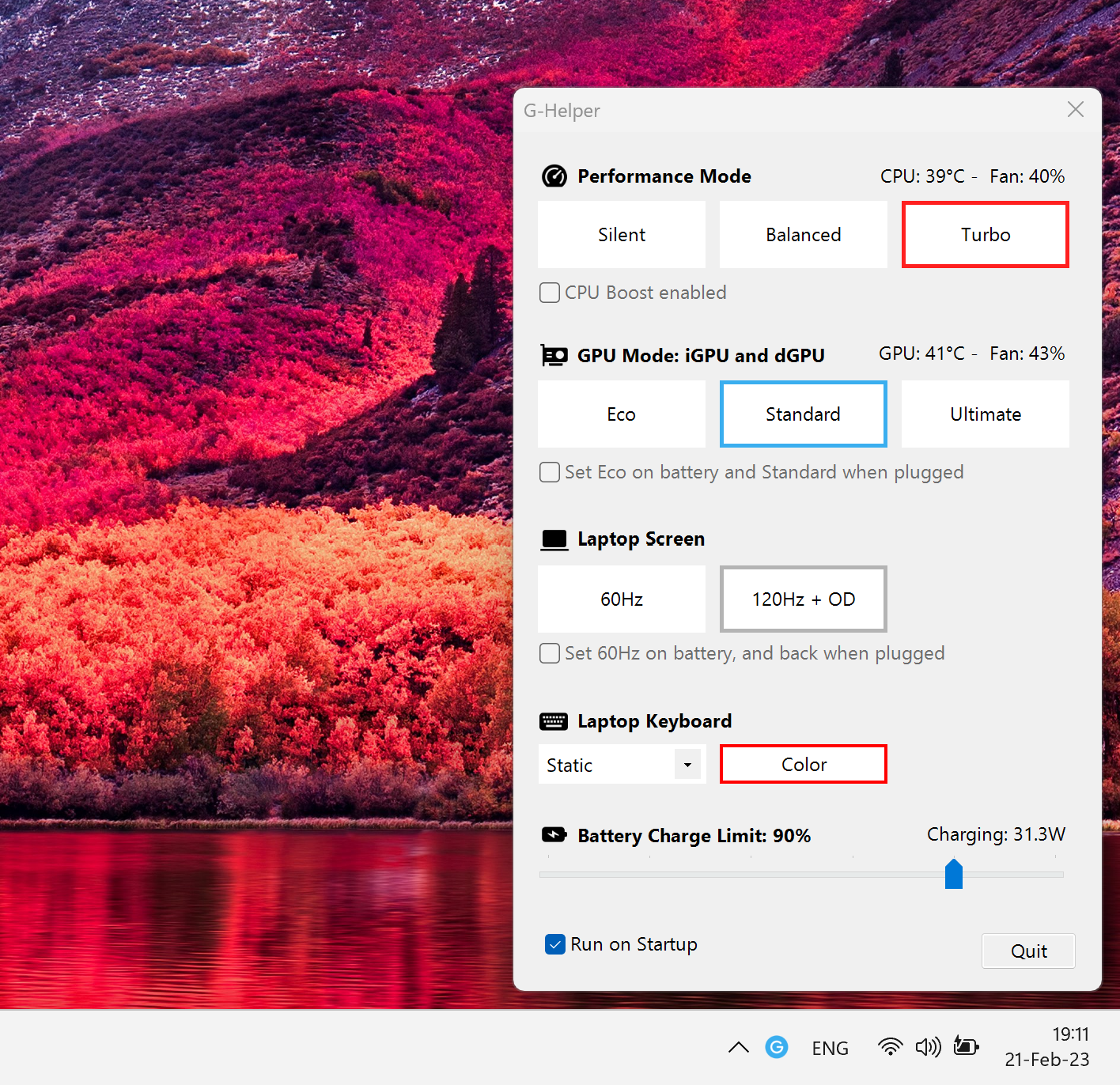Click the Battery Charge Limit battery icon
This screenshot has width=1120, height=1085.
click(554, 835)
